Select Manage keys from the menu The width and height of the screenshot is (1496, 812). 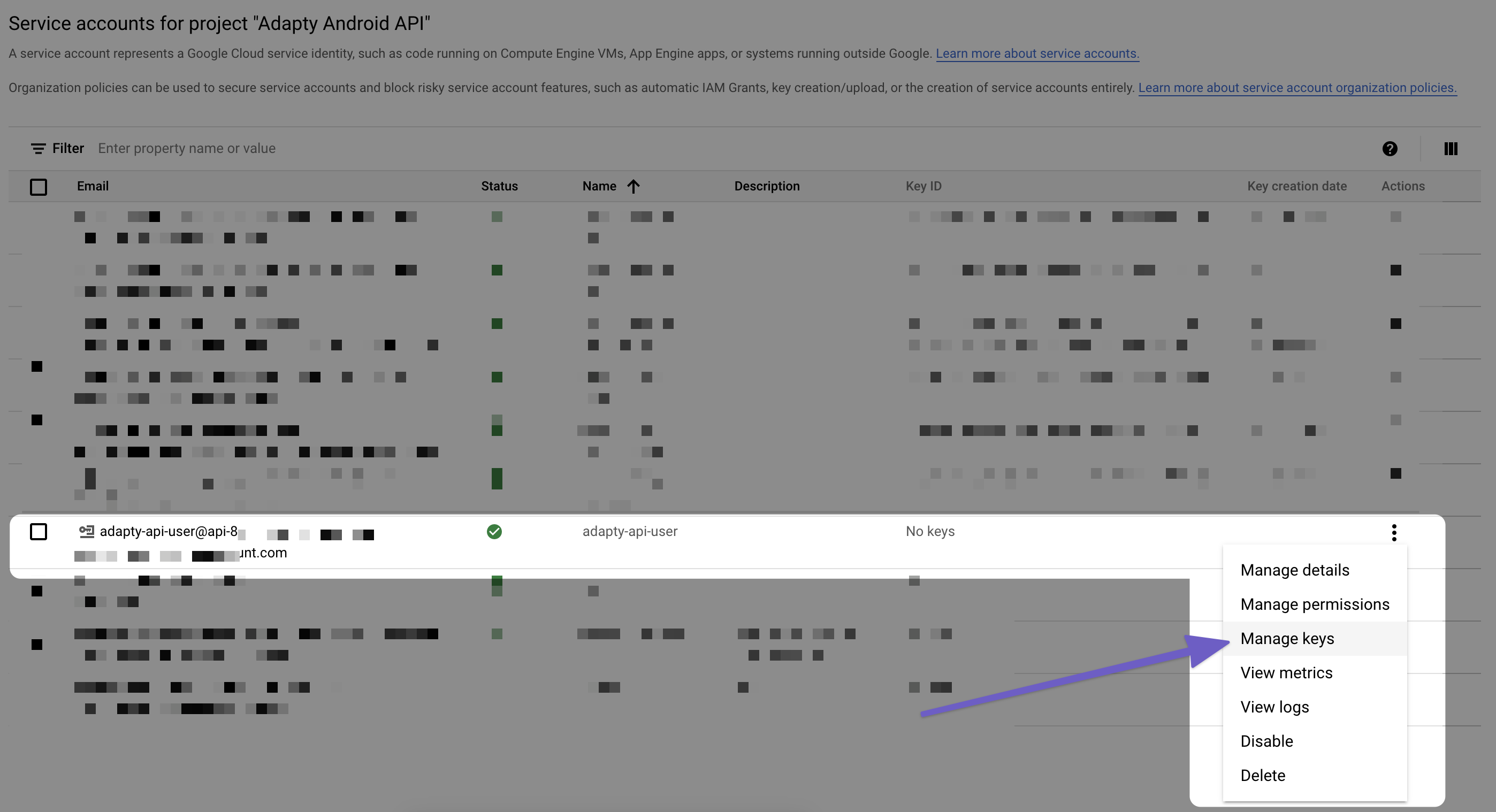(1287, 639)
